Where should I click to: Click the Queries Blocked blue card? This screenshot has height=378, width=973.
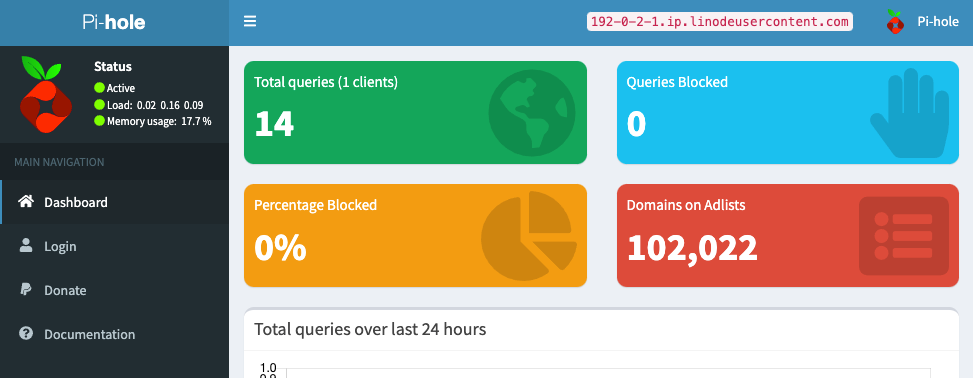pos(788,112)
